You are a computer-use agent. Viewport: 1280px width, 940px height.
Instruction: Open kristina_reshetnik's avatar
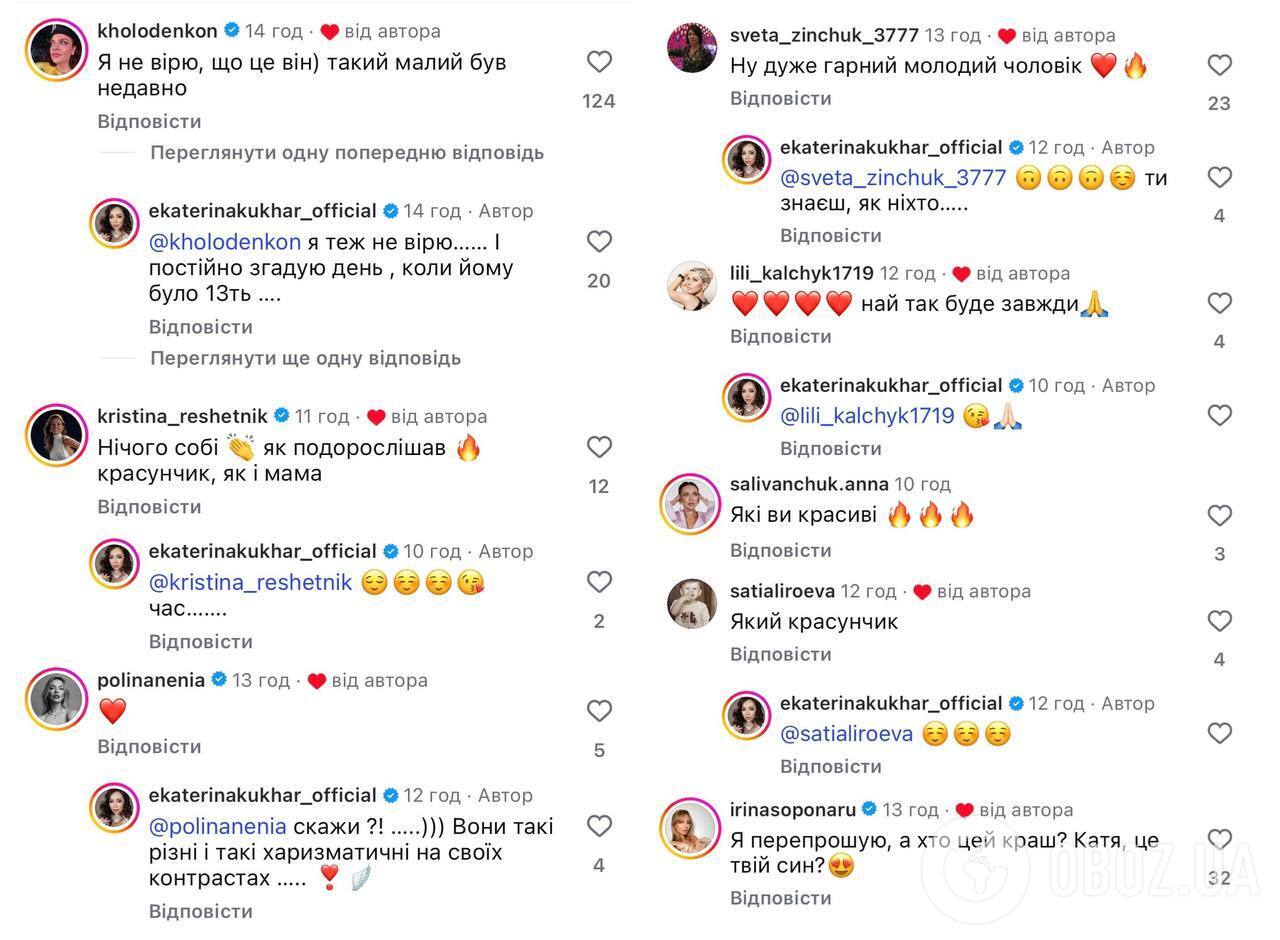pos(56,435)
